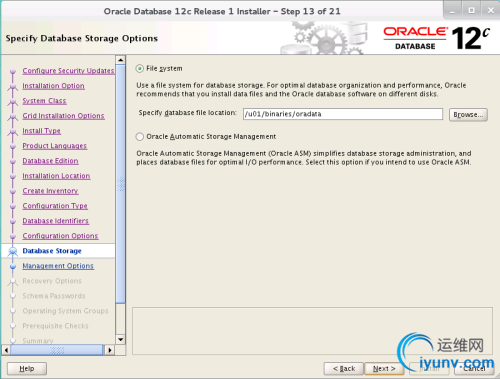Viewport: 500px width, 379px height.
Task: Jump to Database Edition step
Action: click(x=50, y=161)
